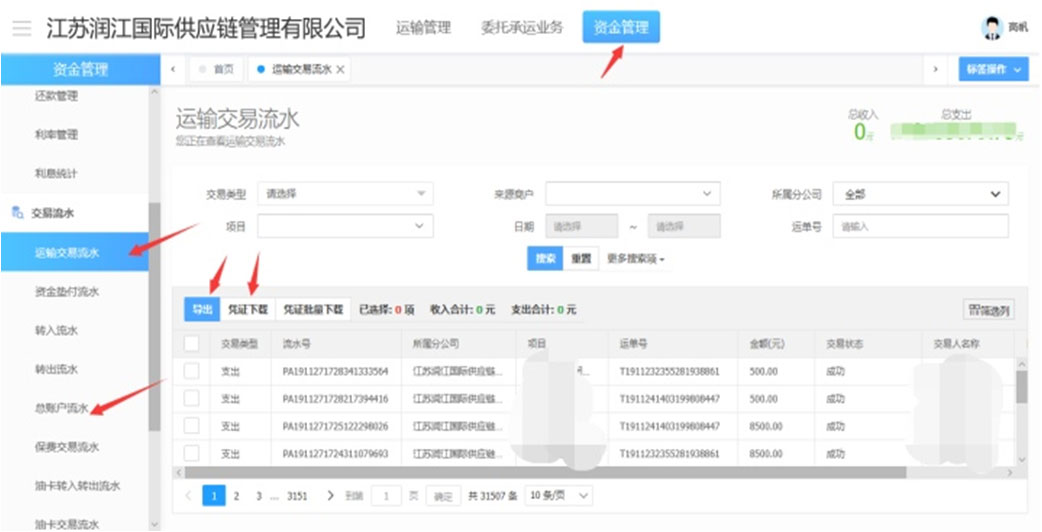The height and width of the screenshot is (532, 1042).
Task: Click the user avatar icon
Action: click(x=991, y=28)
